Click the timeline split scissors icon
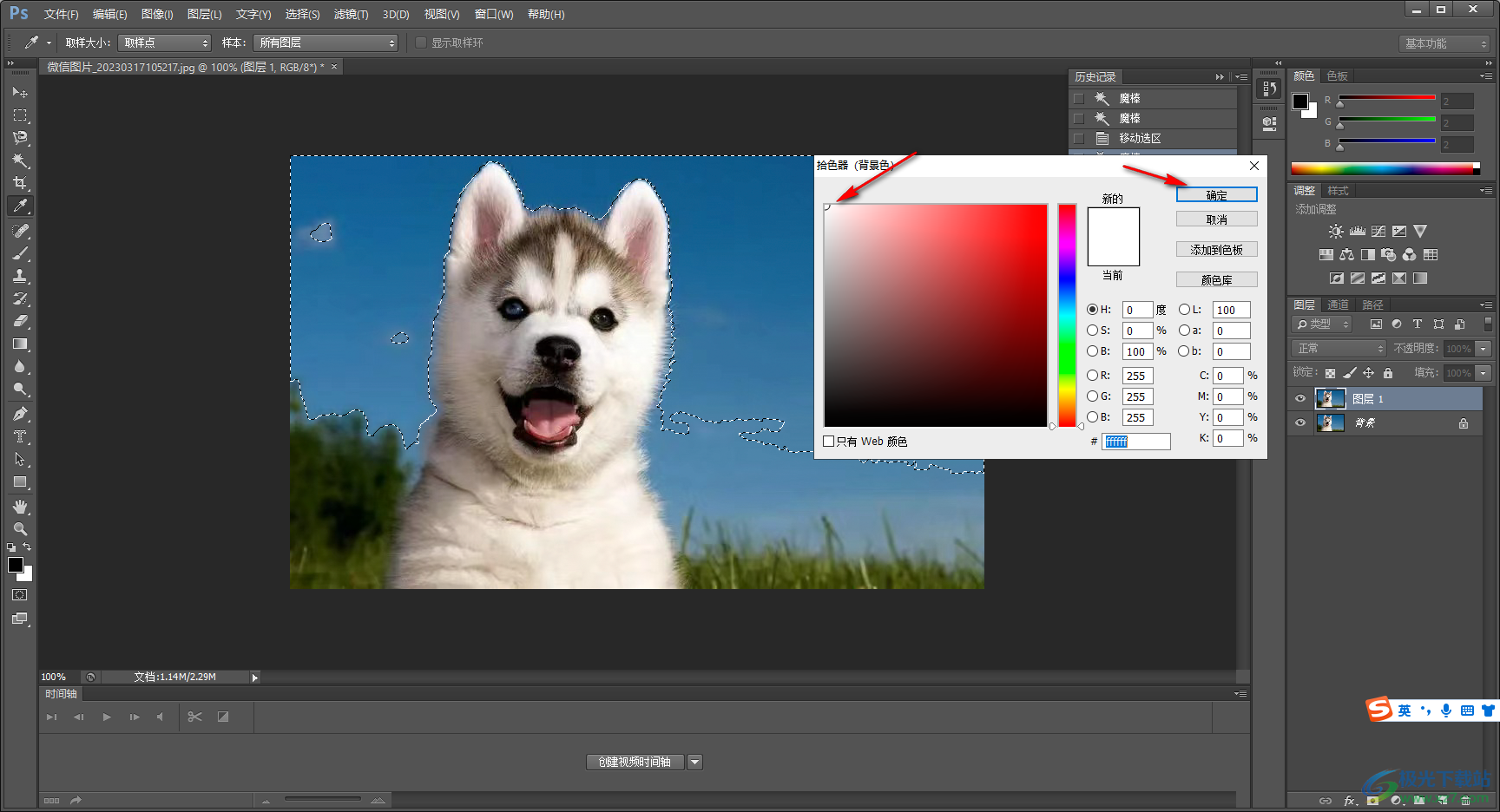 (194, 717)
